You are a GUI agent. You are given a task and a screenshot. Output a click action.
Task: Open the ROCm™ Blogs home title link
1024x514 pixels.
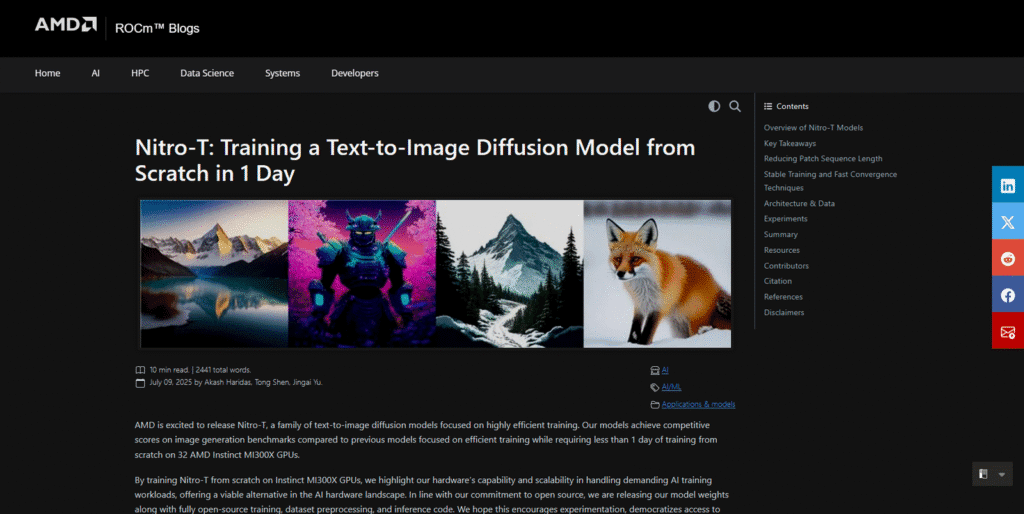point(157,28)
